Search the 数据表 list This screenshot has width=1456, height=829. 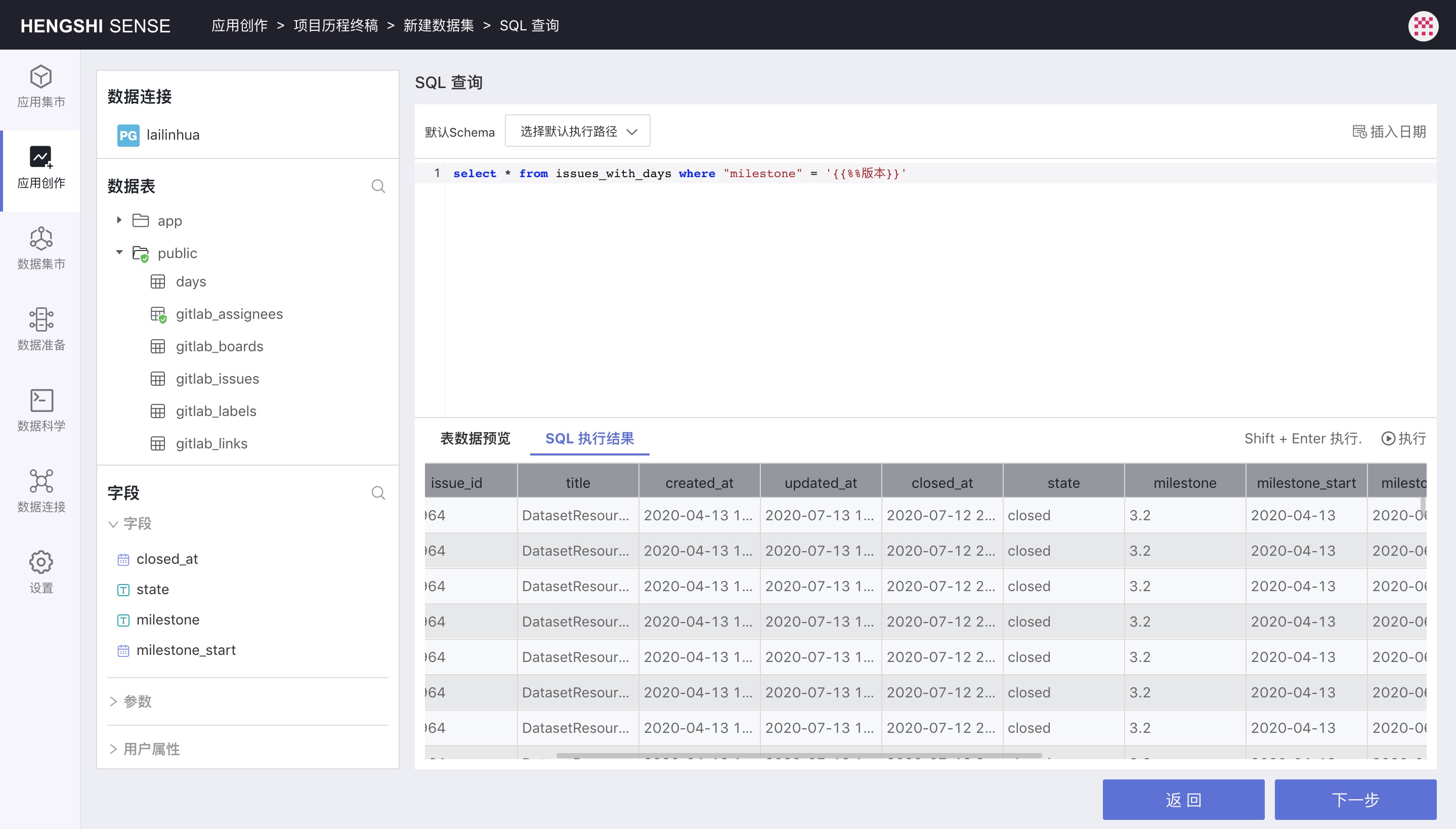(x=378, y=186)
